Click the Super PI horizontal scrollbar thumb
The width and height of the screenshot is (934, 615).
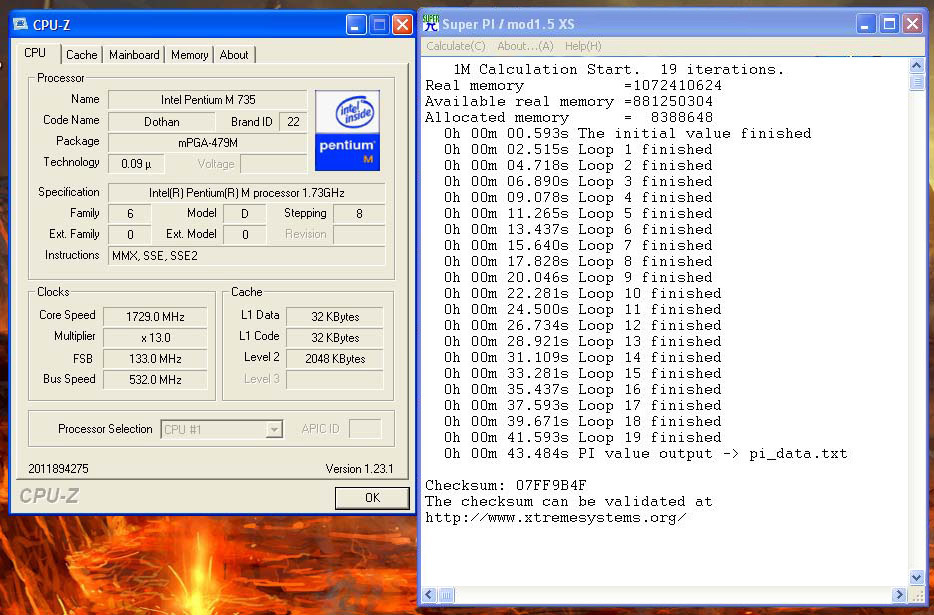point(447,594)
